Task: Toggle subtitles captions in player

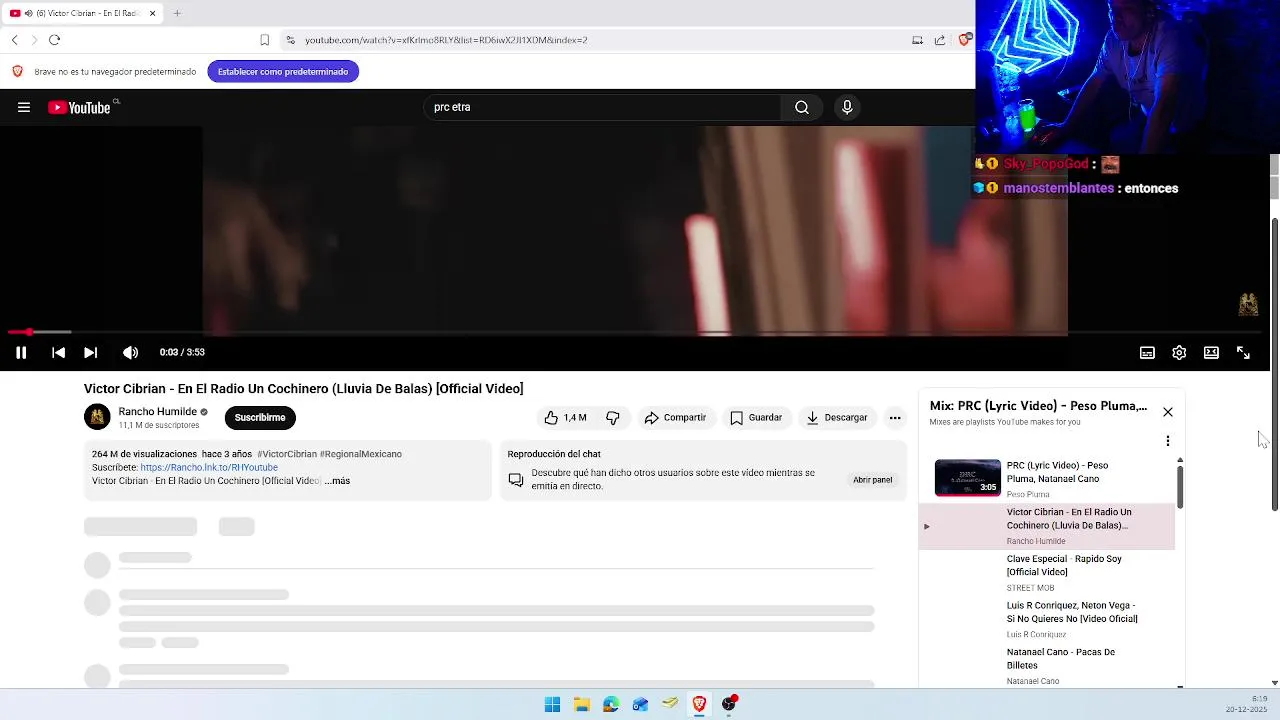Action: pos(1147,352)
